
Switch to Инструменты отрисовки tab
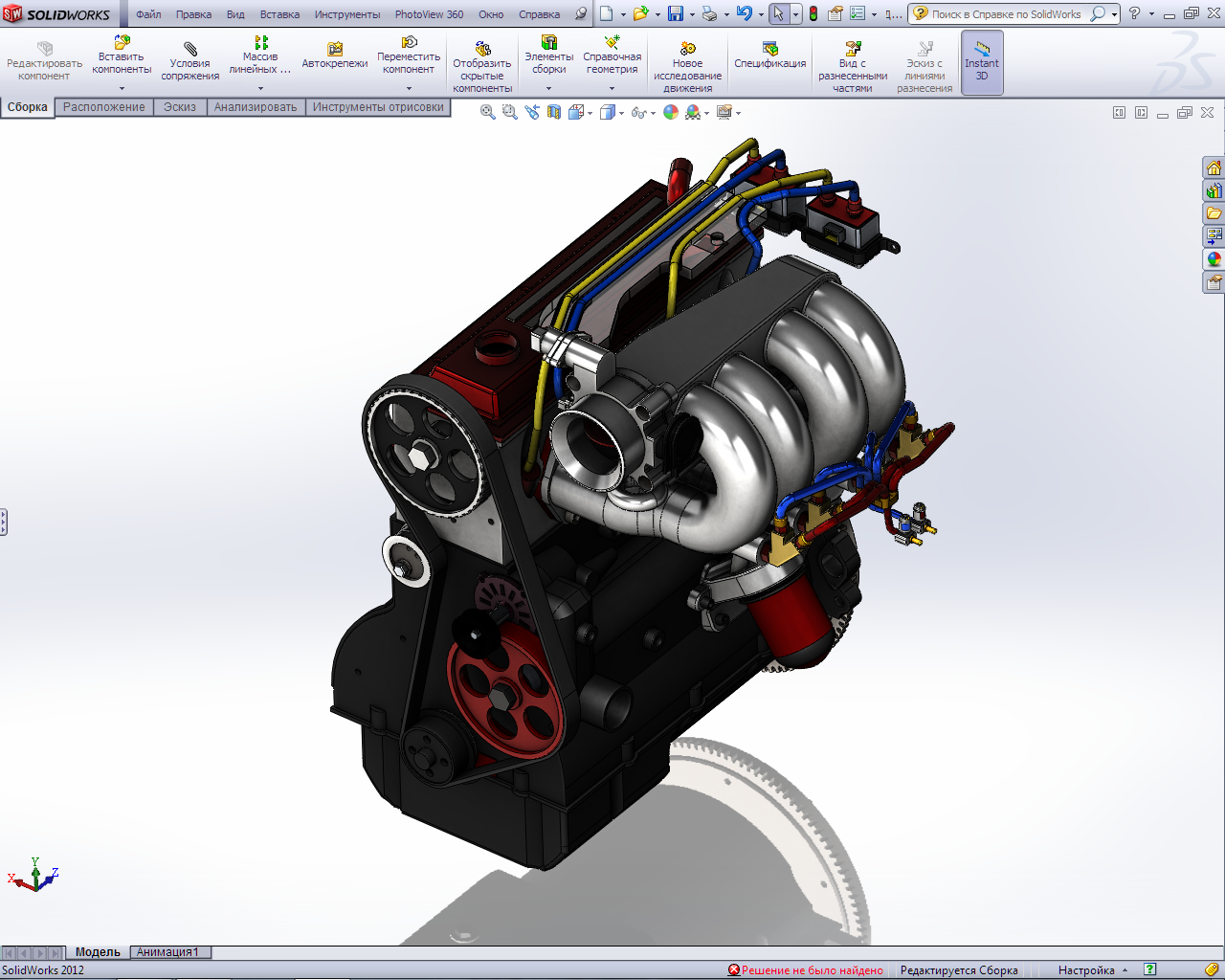(378, 107)
